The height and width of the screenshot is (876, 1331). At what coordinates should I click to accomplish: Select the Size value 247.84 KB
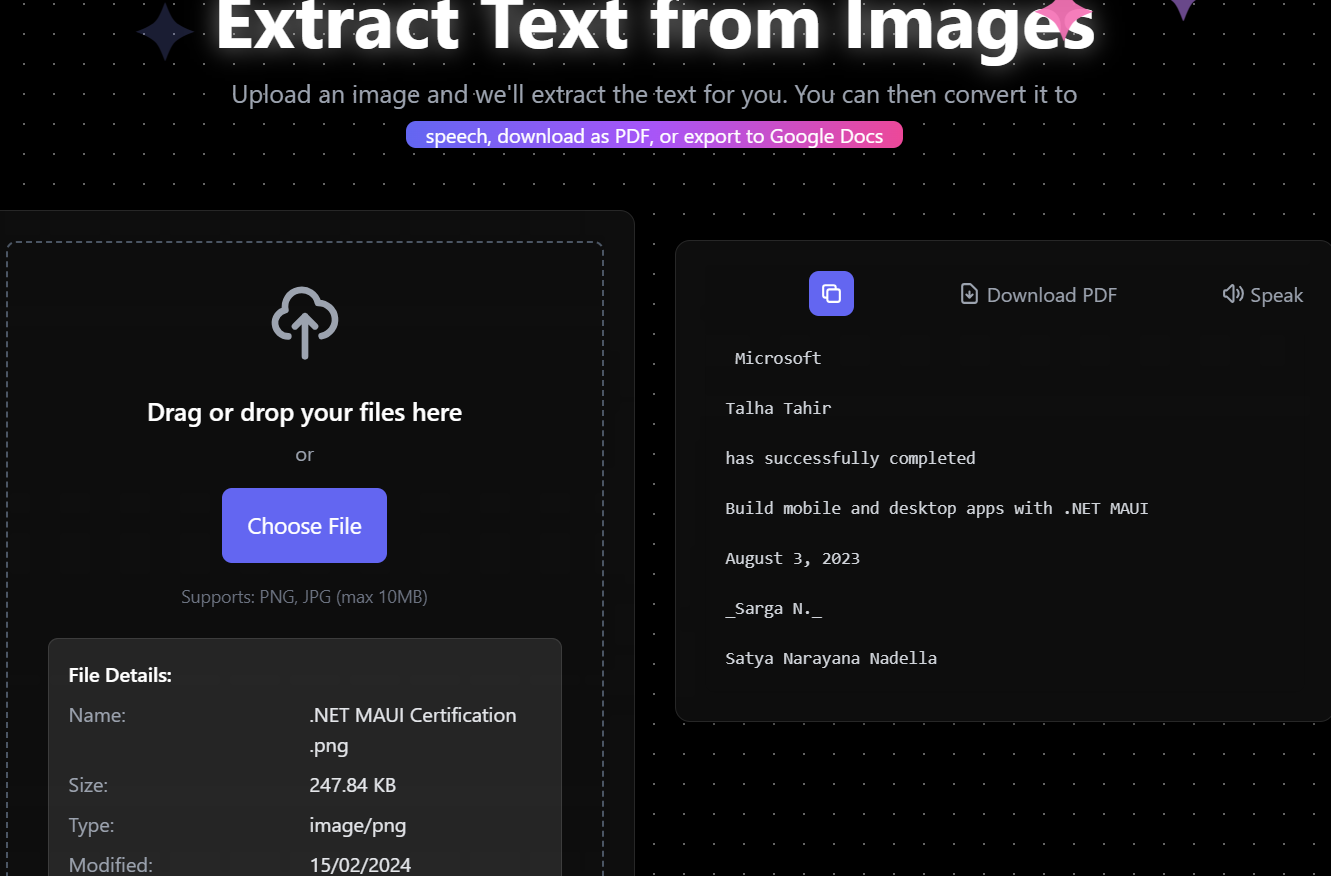(x=352, y=785)
